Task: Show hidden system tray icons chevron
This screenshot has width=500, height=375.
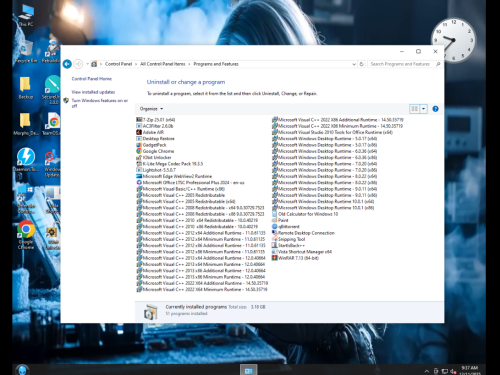Action: coord(426,371)
